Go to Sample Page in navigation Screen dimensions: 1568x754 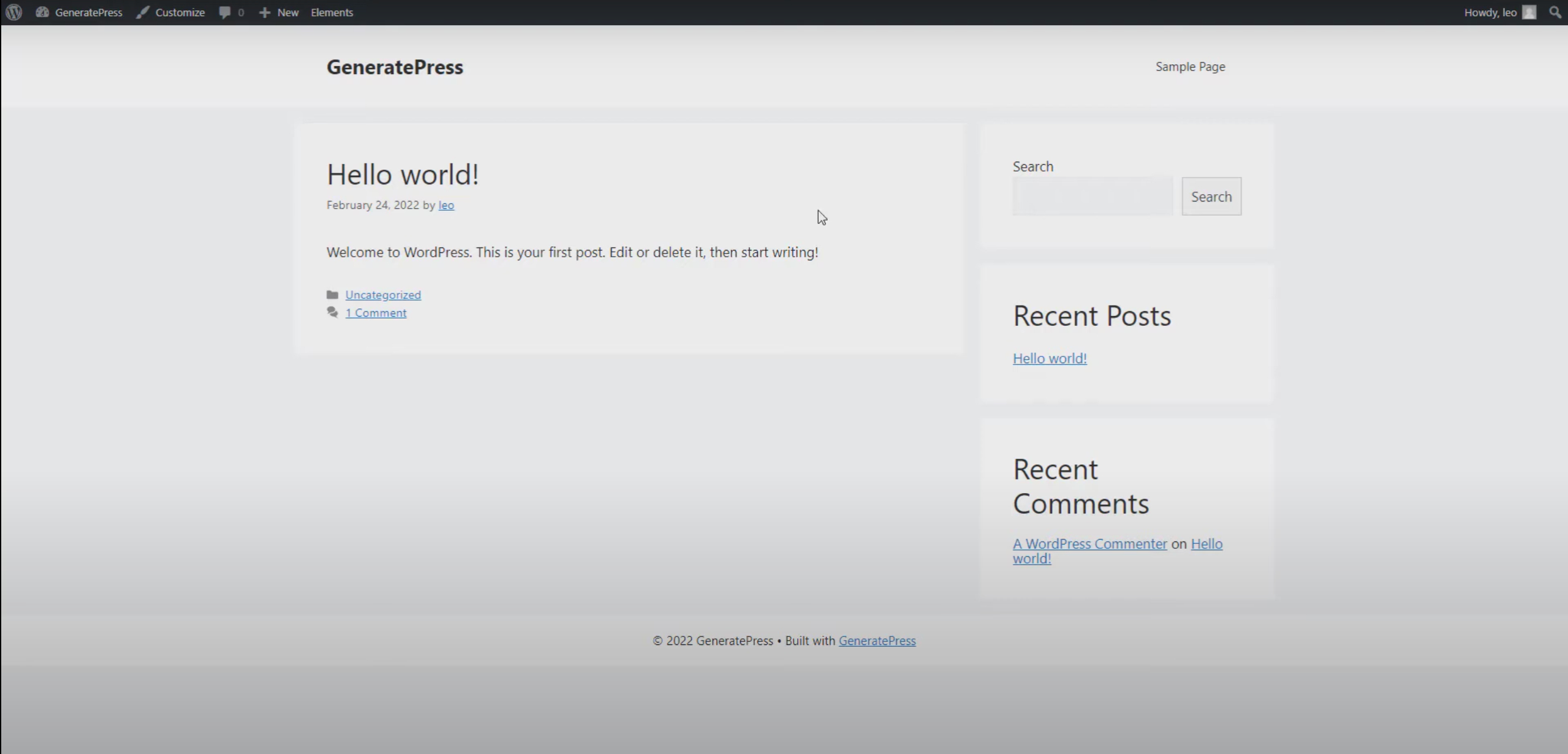pos(1190,67)
